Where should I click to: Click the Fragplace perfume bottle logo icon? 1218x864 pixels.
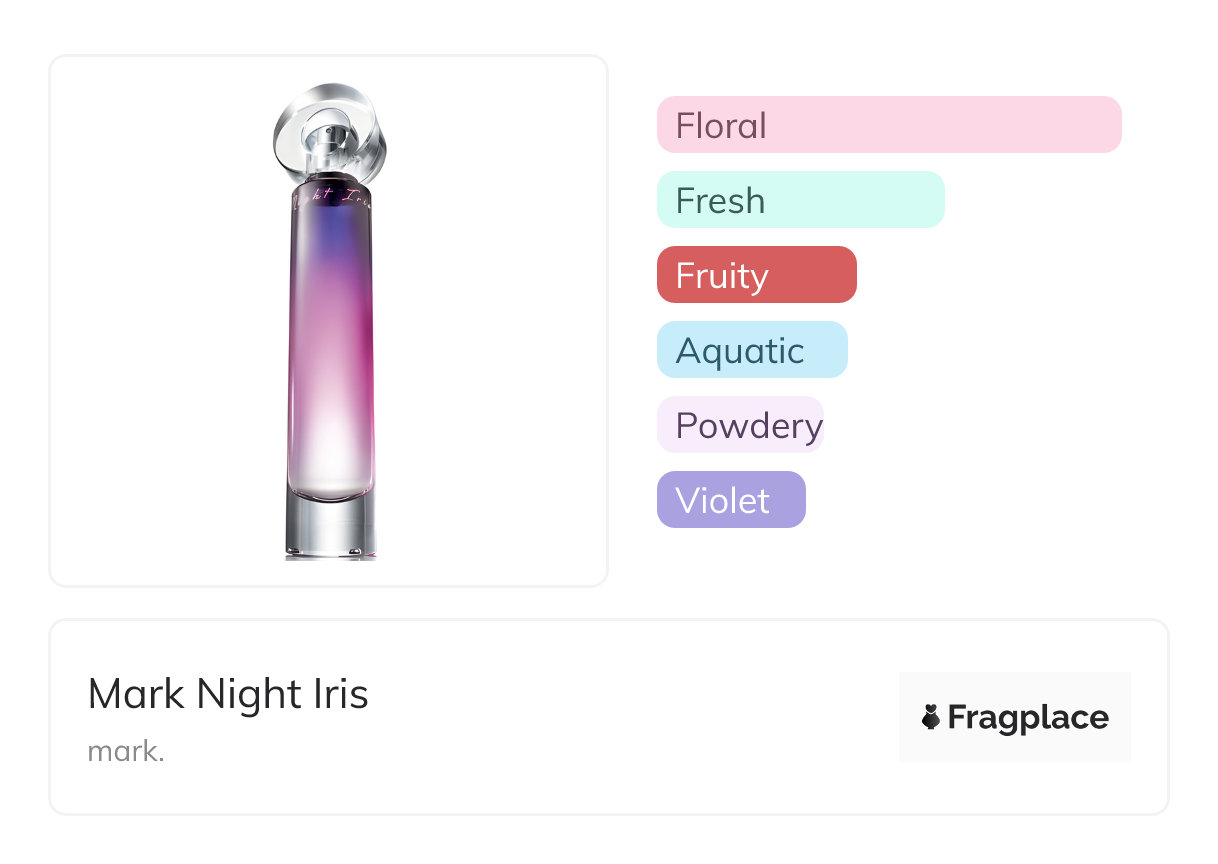tap(931, 717)
